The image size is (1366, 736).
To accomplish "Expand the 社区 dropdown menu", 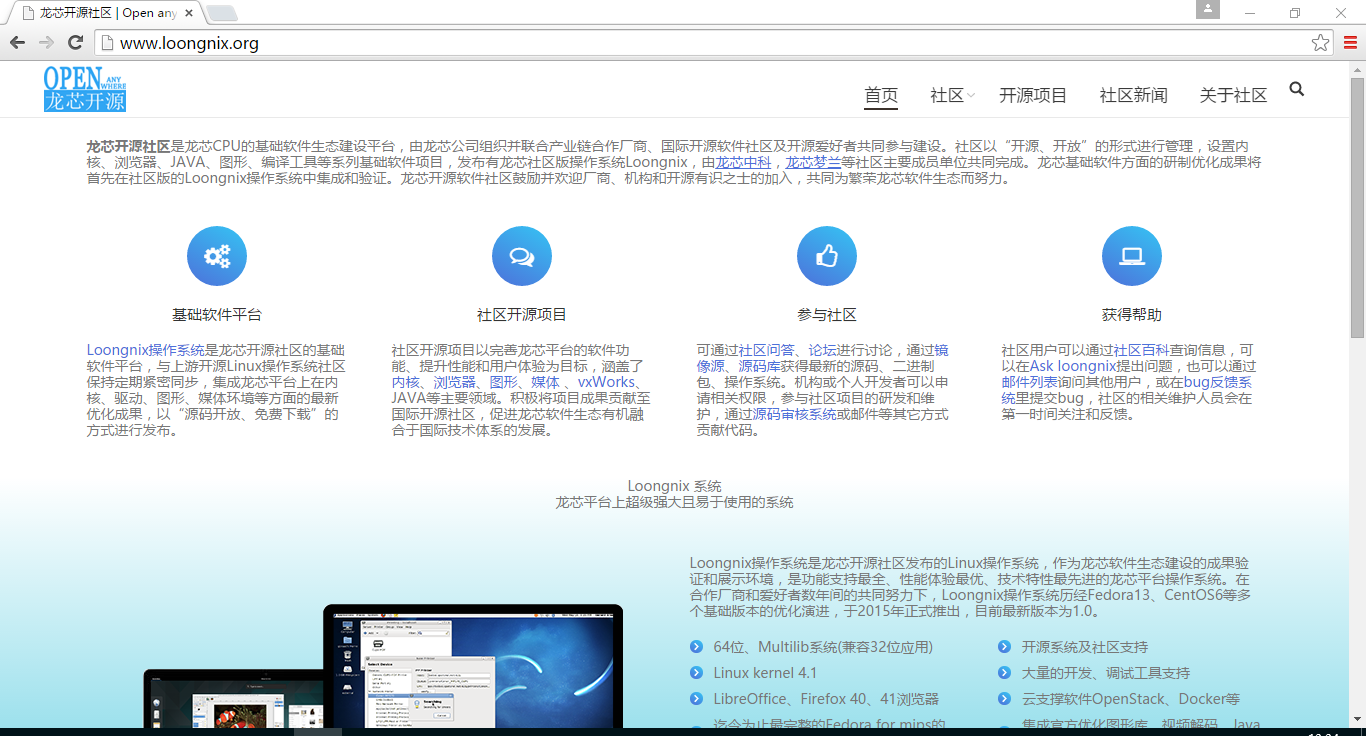I will [952, 95].
